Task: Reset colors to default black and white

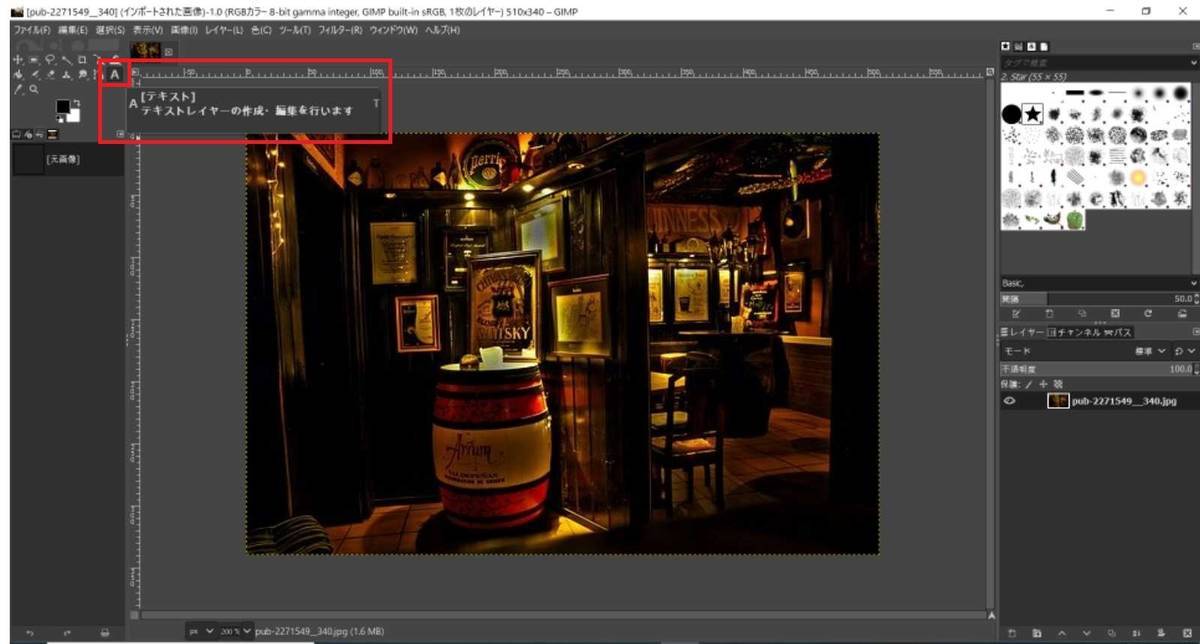Action: pos(60,119)
